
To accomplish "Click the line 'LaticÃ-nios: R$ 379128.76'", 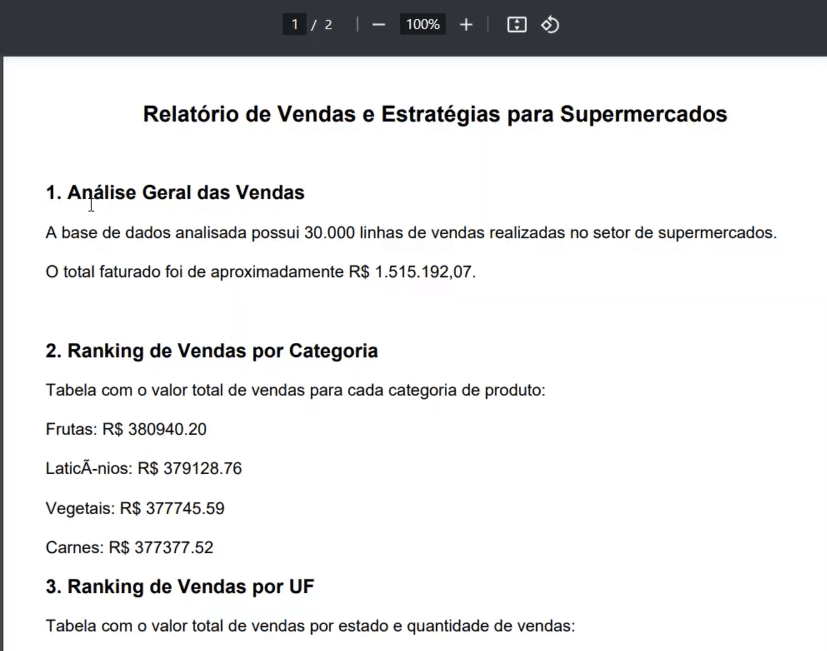I will pyautogui.click(x=144, y=468).
